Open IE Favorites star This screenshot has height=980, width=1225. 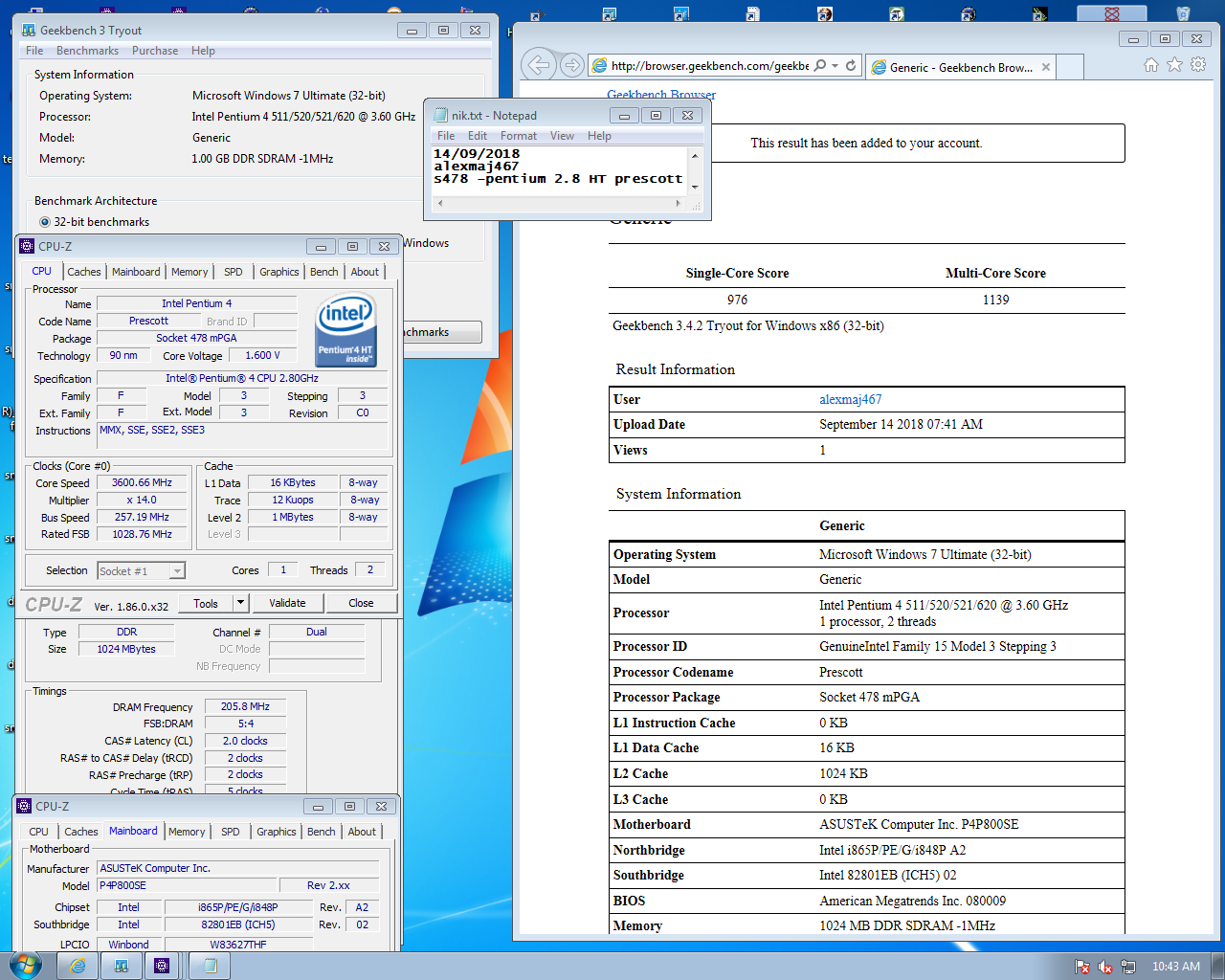[x=1174, y=65]
